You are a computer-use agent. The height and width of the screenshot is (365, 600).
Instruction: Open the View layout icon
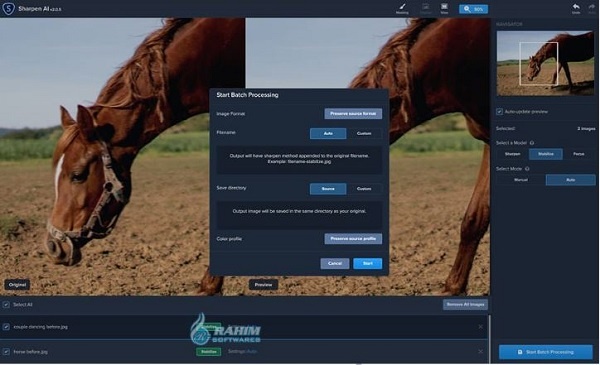(x=444, y=7)
